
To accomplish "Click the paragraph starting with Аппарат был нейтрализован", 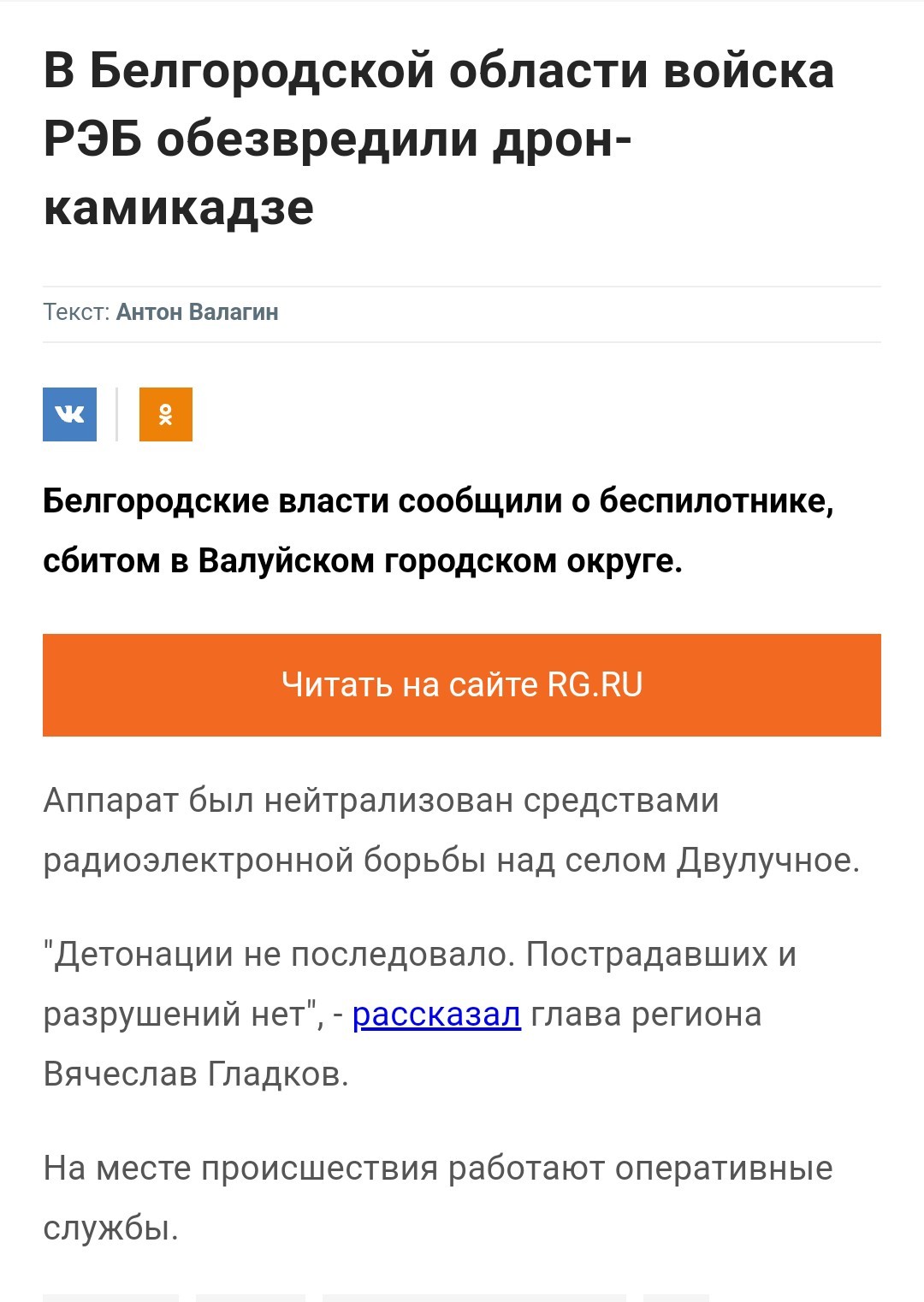I will click(451, 830).
